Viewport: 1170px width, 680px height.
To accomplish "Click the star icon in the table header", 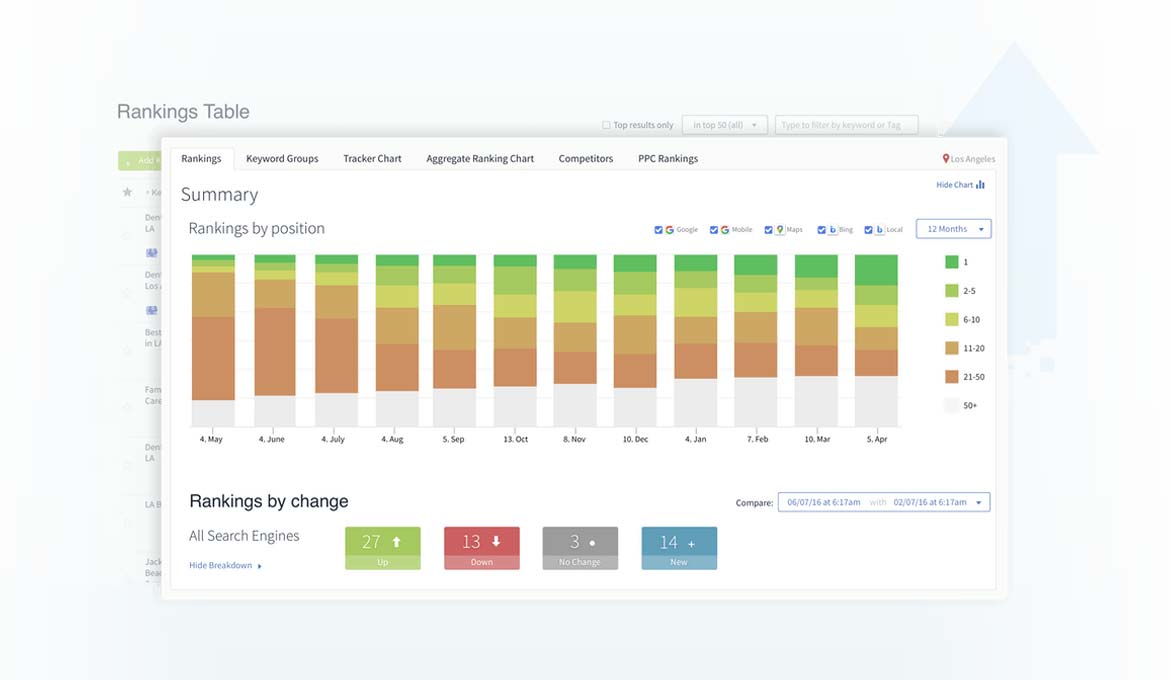I will 127,192.
